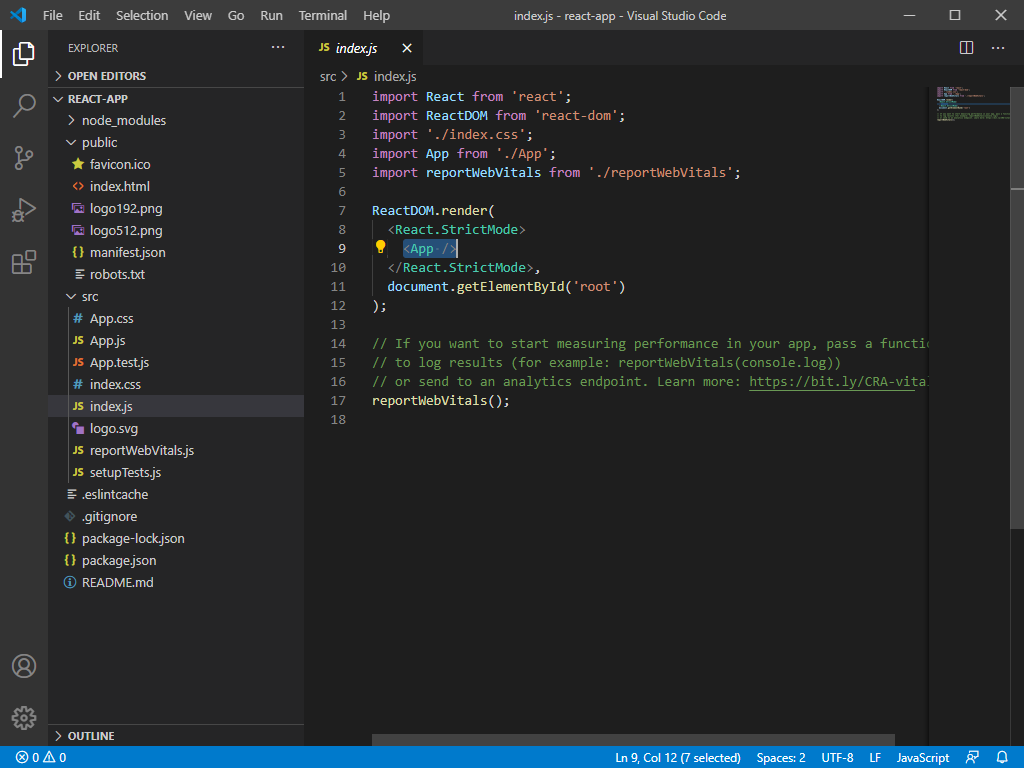The height and width of the screenshot is (768, 1024).
Task: Open App.test.js file
Action: click(176, 362)
